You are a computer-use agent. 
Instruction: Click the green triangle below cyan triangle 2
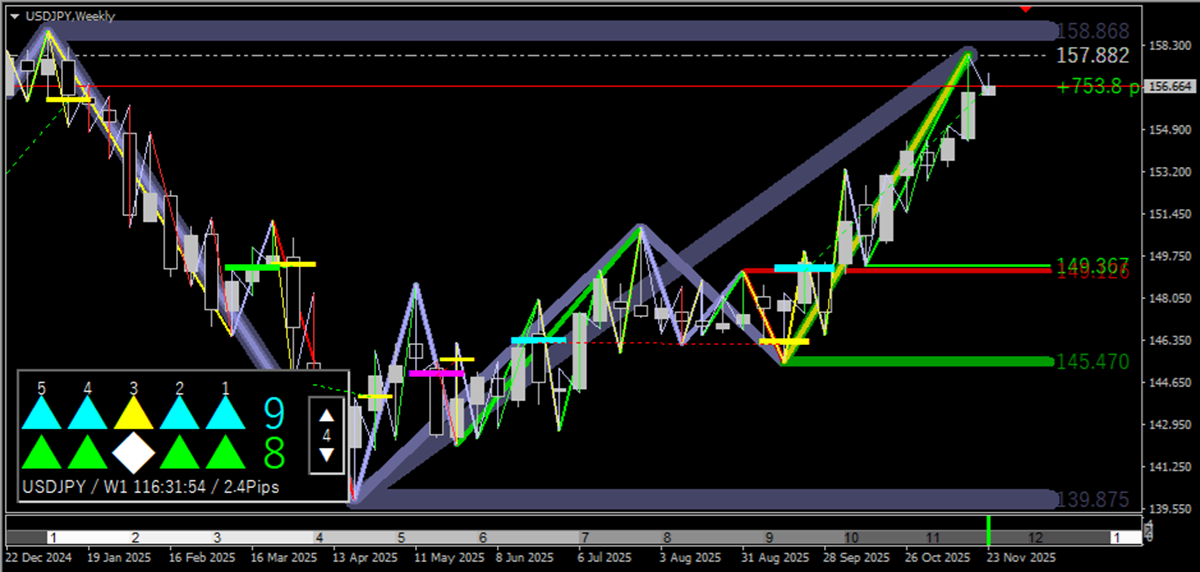point(179,452)
